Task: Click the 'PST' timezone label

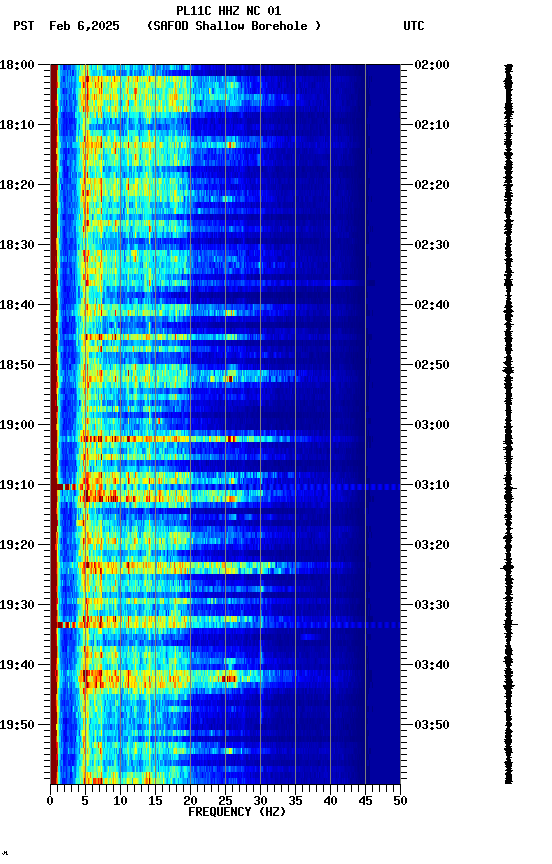Action: click(x=24, y=26)
